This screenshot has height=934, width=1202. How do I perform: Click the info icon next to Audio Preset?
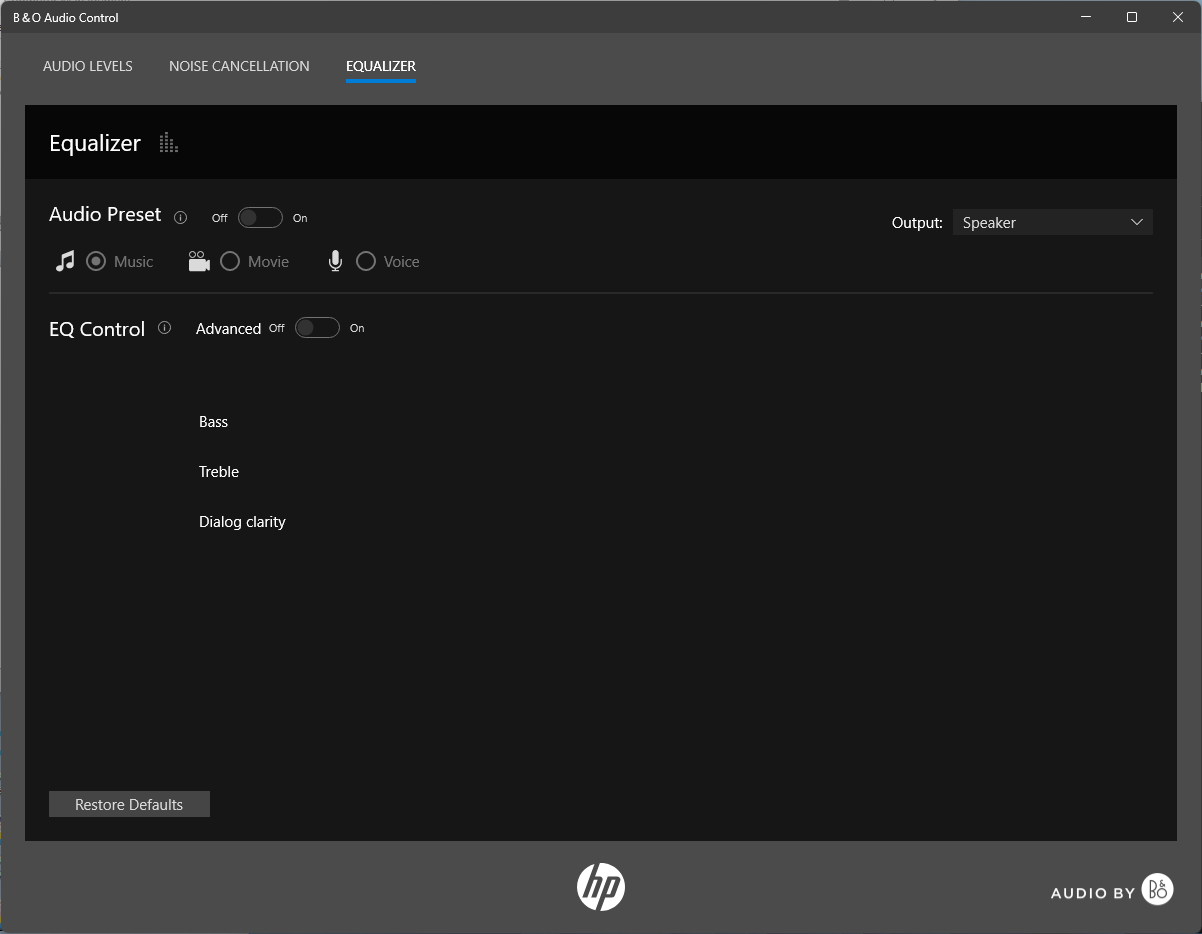181,218
